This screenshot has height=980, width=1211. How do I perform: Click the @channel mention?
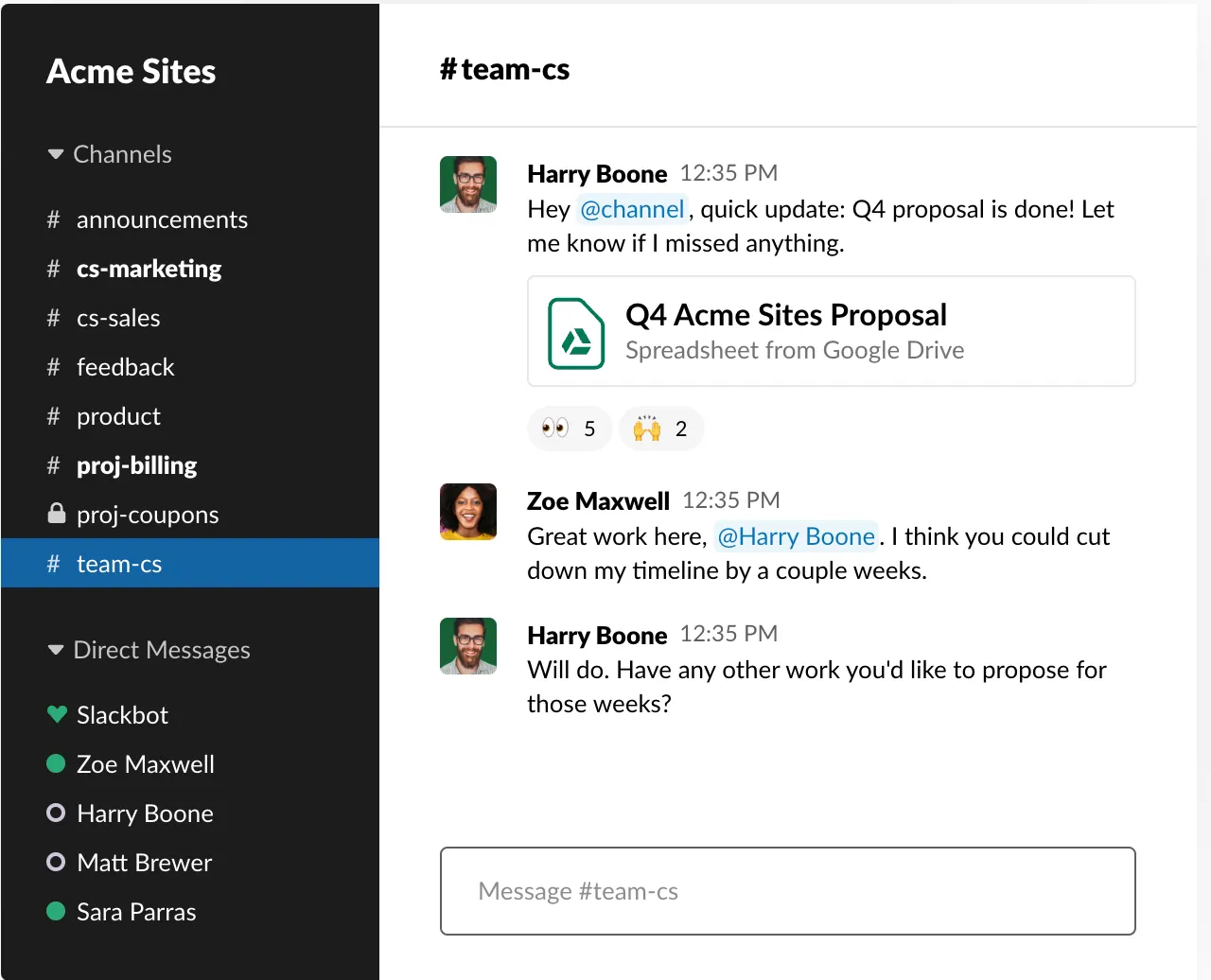pyautogui.click(x=632, y=209)
